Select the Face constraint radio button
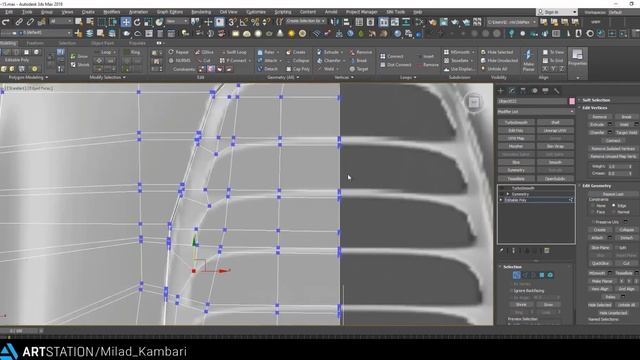Screen dimensions: 640x360 point(593,212)
